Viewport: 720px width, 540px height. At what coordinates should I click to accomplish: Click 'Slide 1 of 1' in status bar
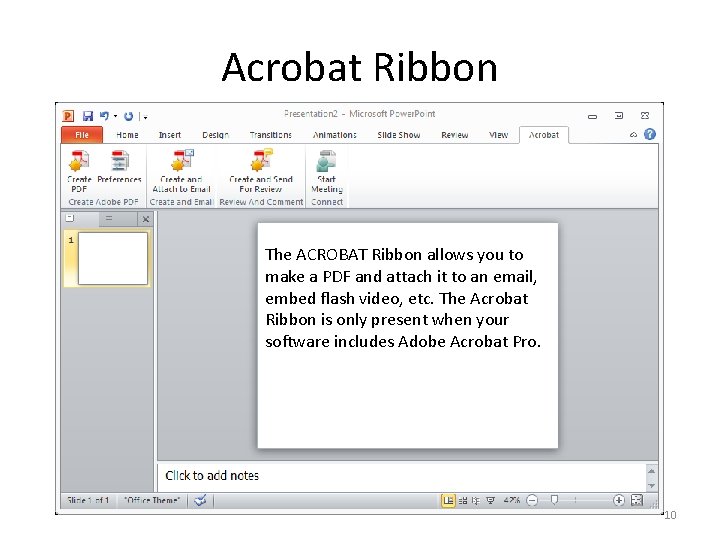(x=88, y=500)
